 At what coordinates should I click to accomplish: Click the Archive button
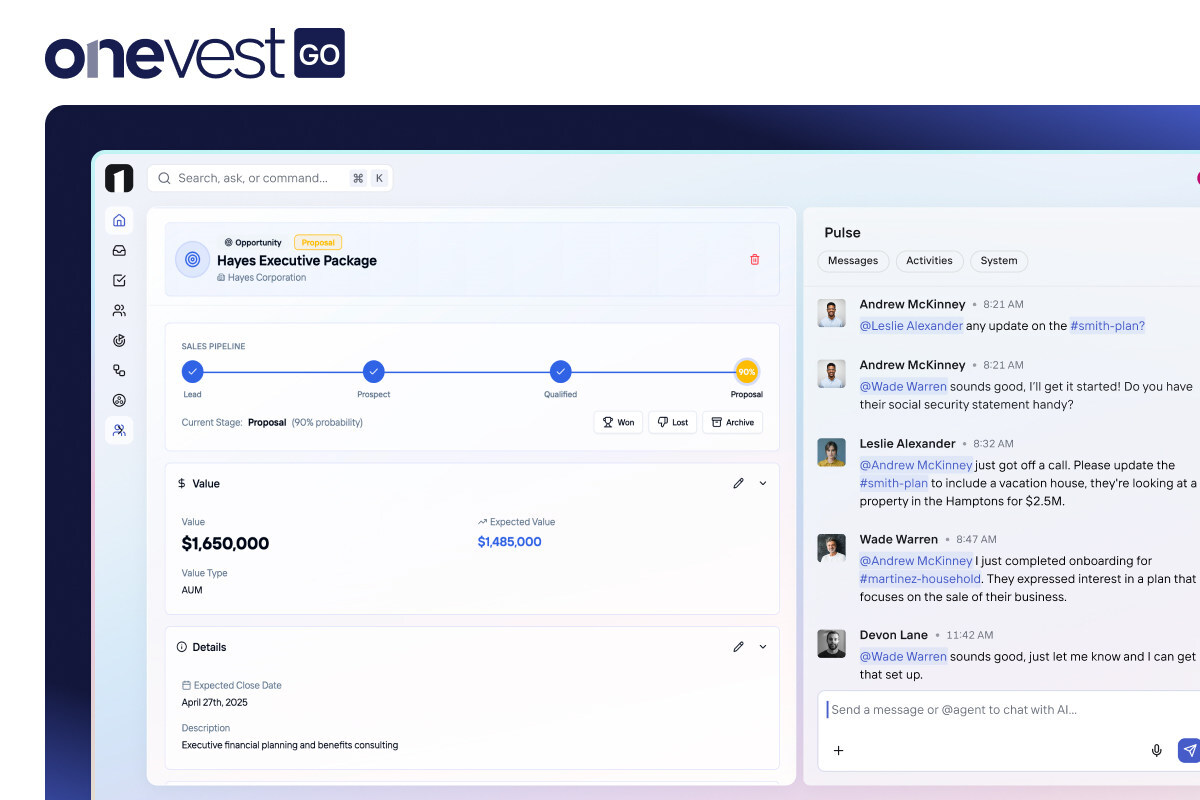coord(732,422)
